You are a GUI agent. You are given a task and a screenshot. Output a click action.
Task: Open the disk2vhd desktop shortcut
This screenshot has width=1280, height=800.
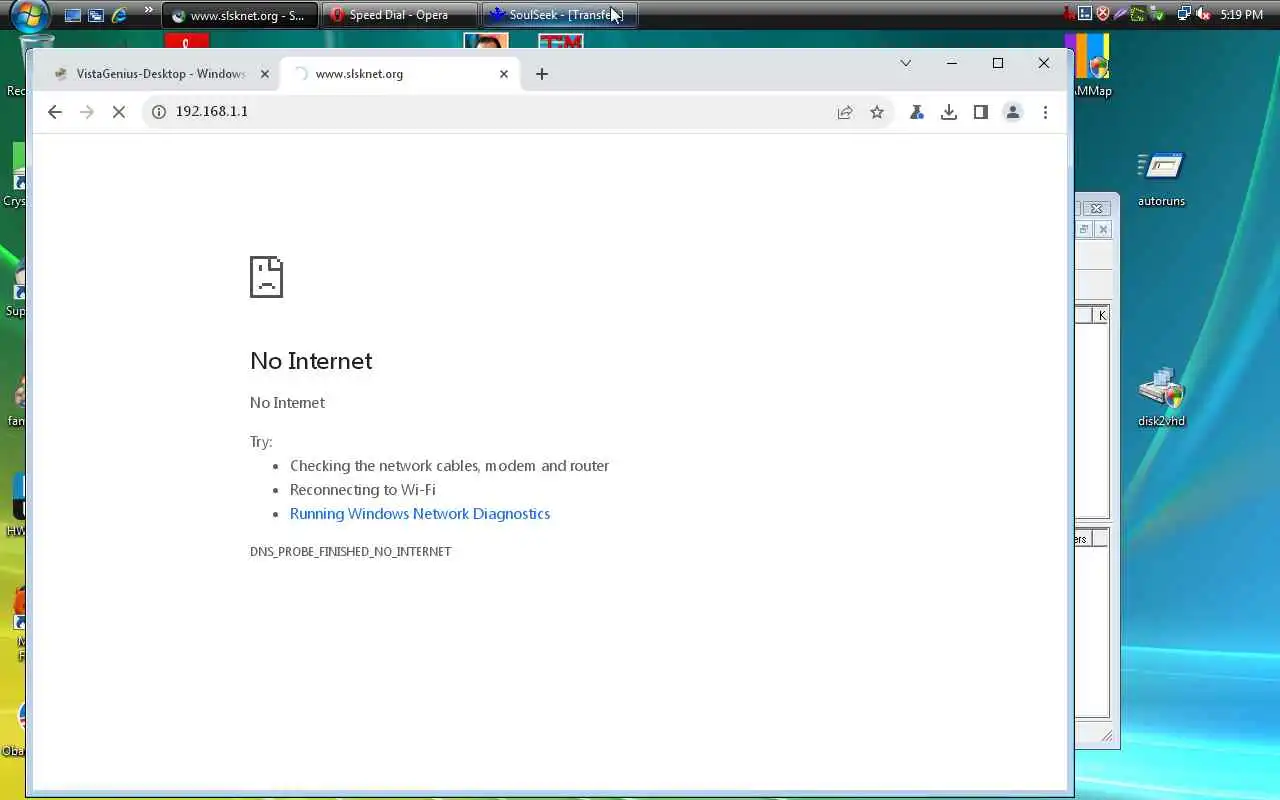coord(1161,398)
